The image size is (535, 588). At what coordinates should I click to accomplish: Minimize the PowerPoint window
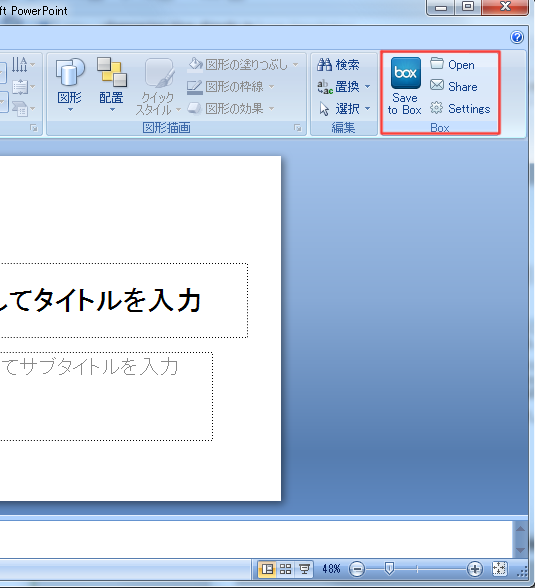tap(441, 7)
